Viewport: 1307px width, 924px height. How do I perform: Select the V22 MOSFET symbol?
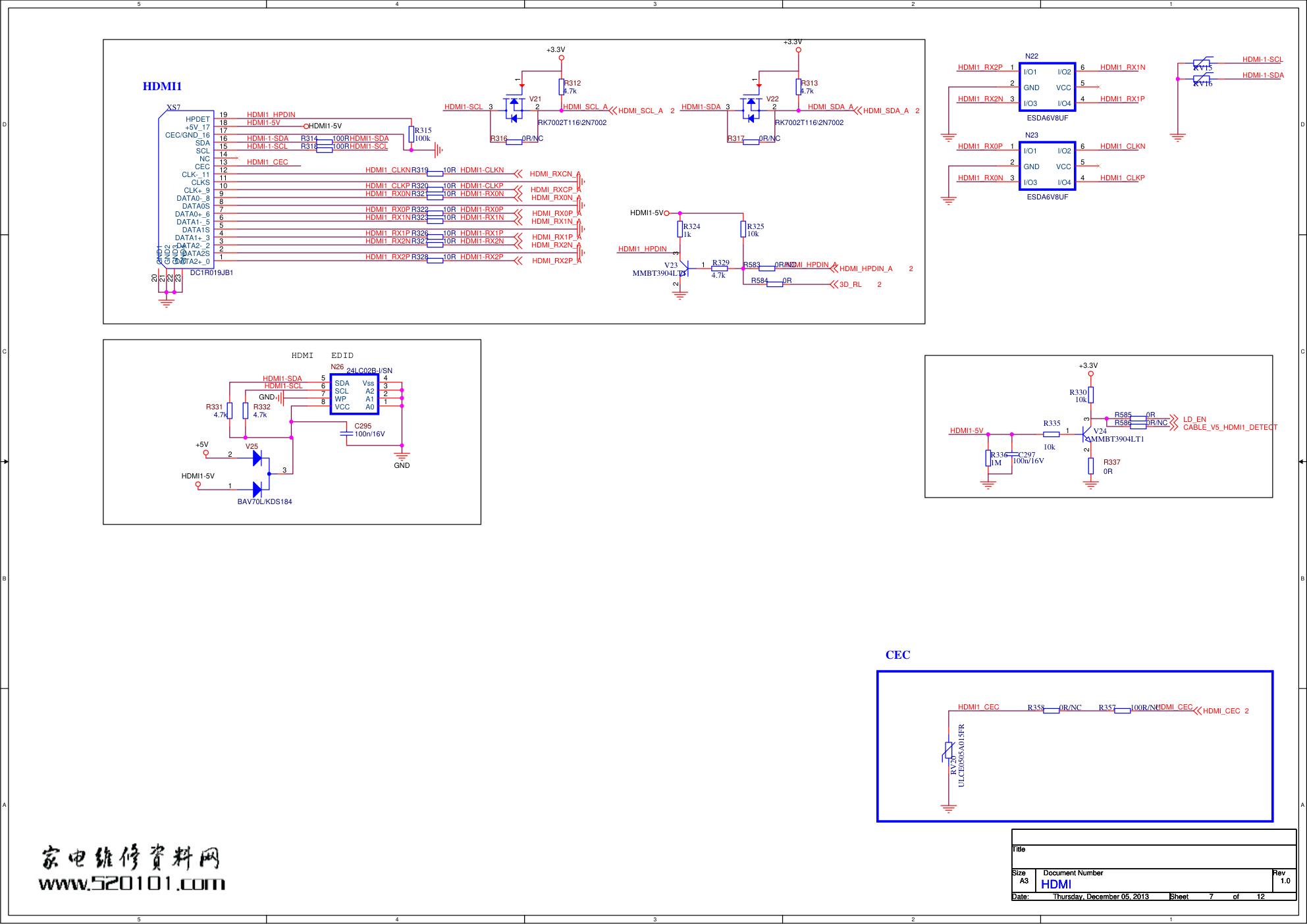[x=751, y=109]
